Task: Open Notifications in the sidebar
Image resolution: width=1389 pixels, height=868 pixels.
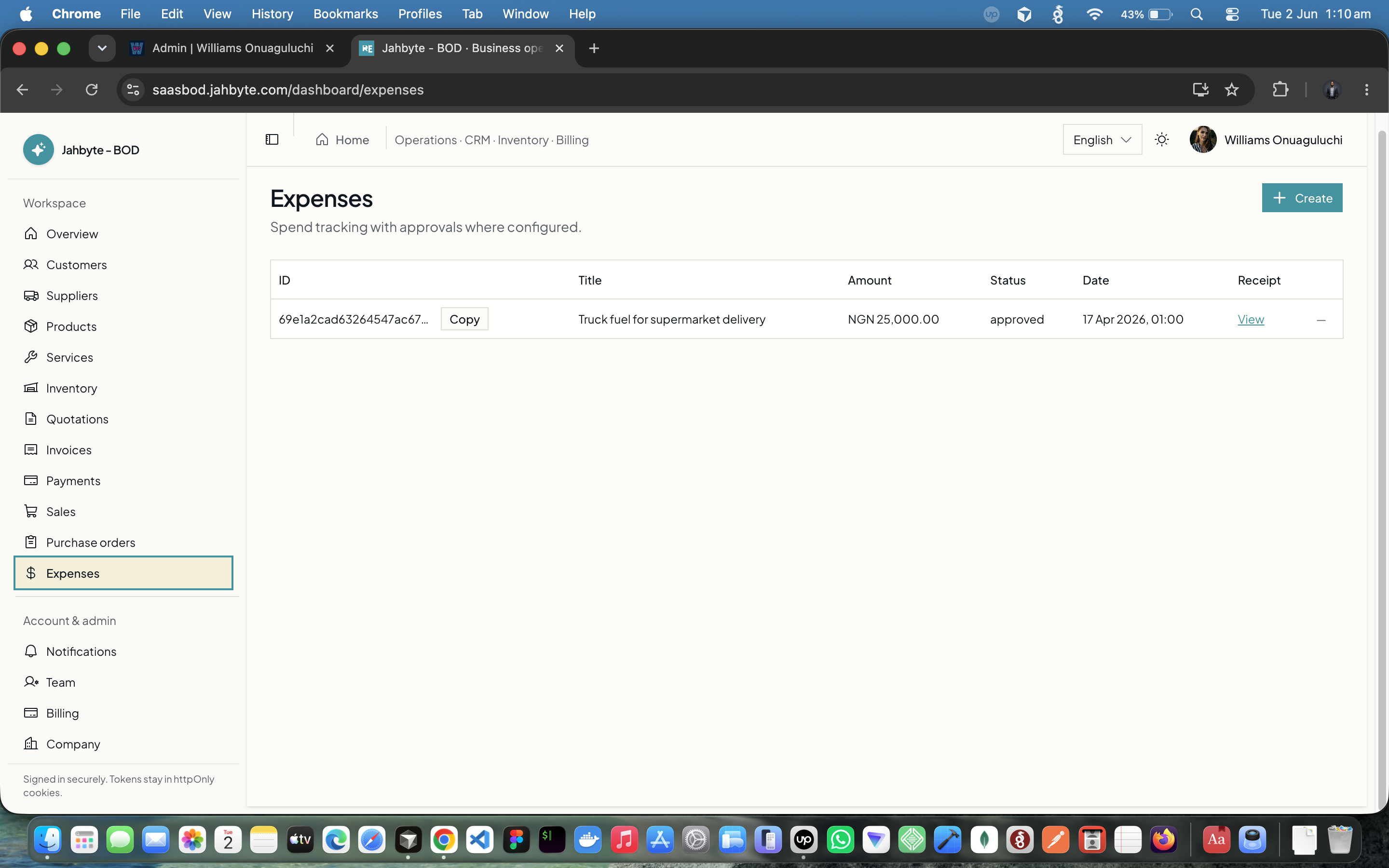Action: (x=123, y=651)
